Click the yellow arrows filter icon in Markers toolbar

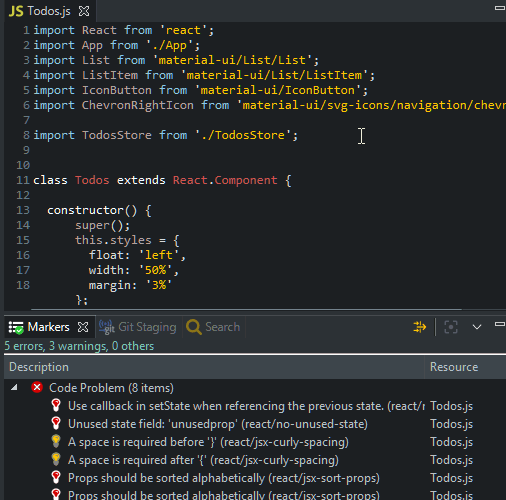click(x=420, y=327)
